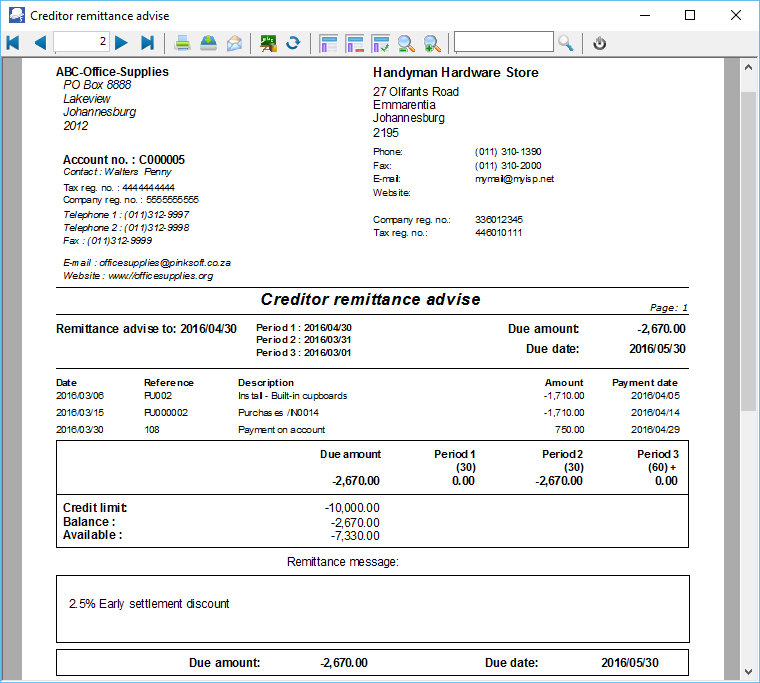The image size is (760, 683).
Task: Zoom out using the magnifier minus icon
Action: tap(406, 43)
